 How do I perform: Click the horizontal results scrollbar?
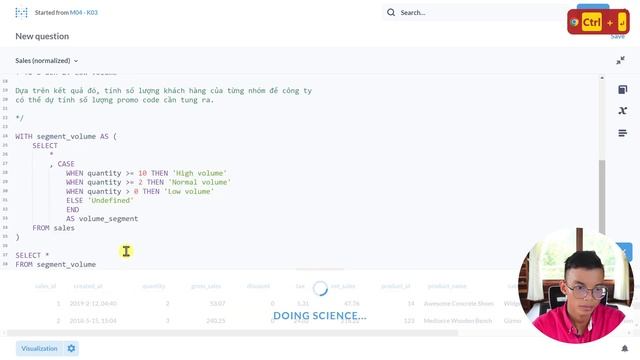click(233, 333)
